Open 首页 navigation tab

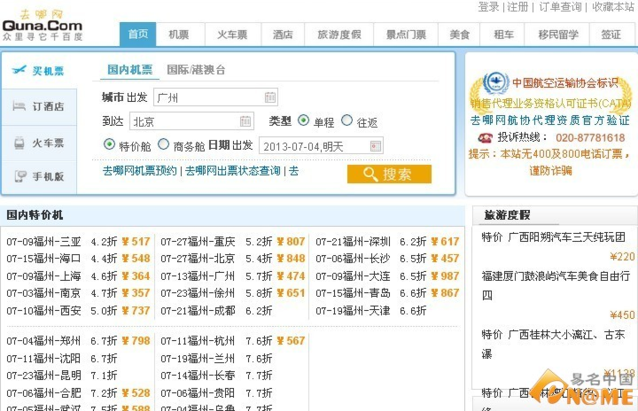click(x=138, y=34)
